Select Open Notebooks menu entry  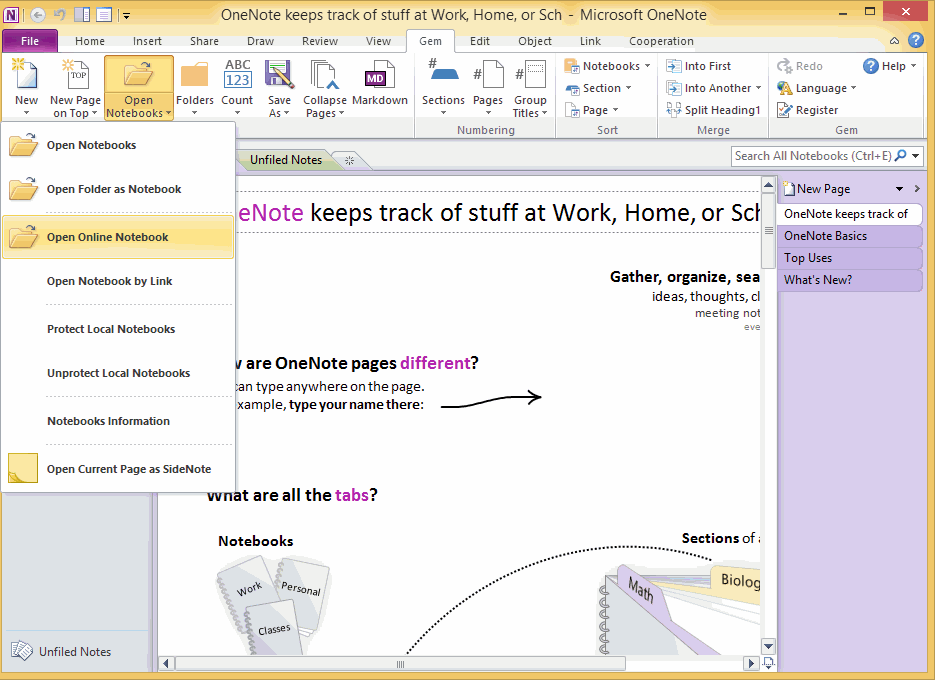(118, 145)
